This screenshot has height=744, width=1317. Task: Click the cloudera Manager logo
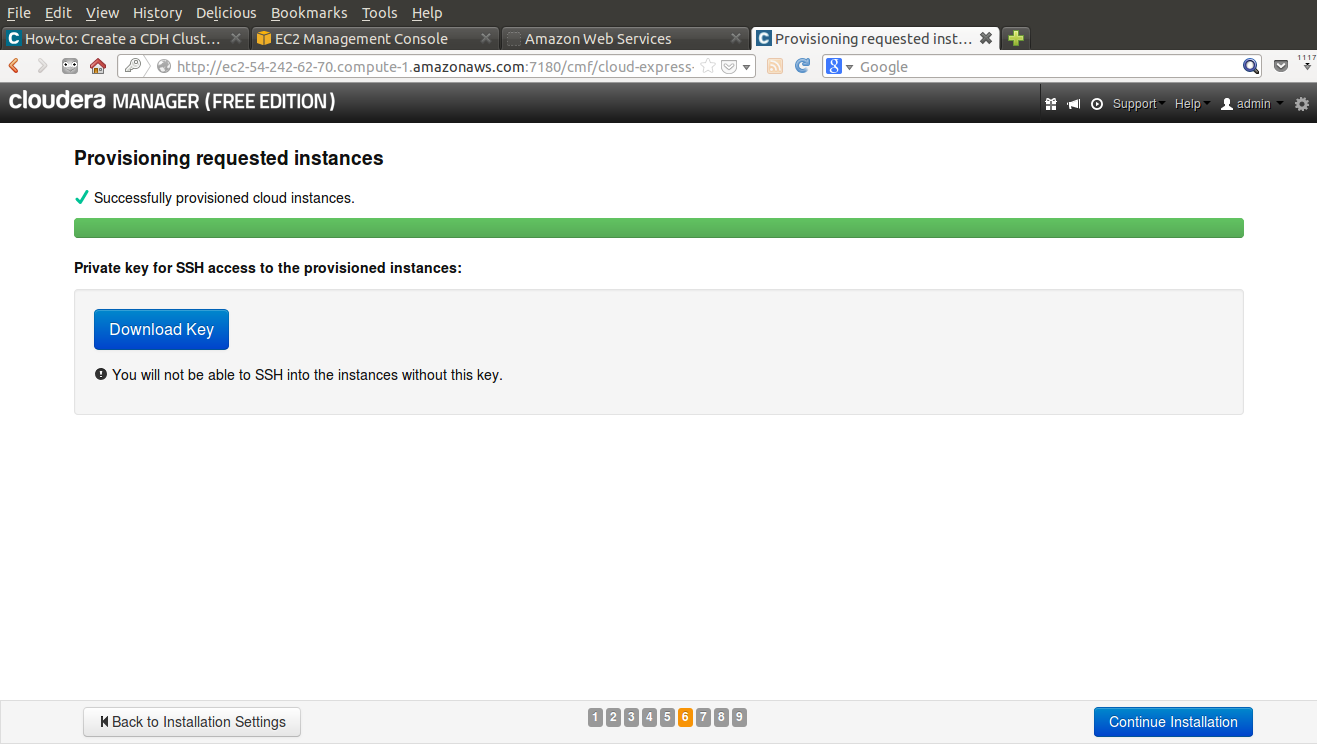[x=172, y=102]
